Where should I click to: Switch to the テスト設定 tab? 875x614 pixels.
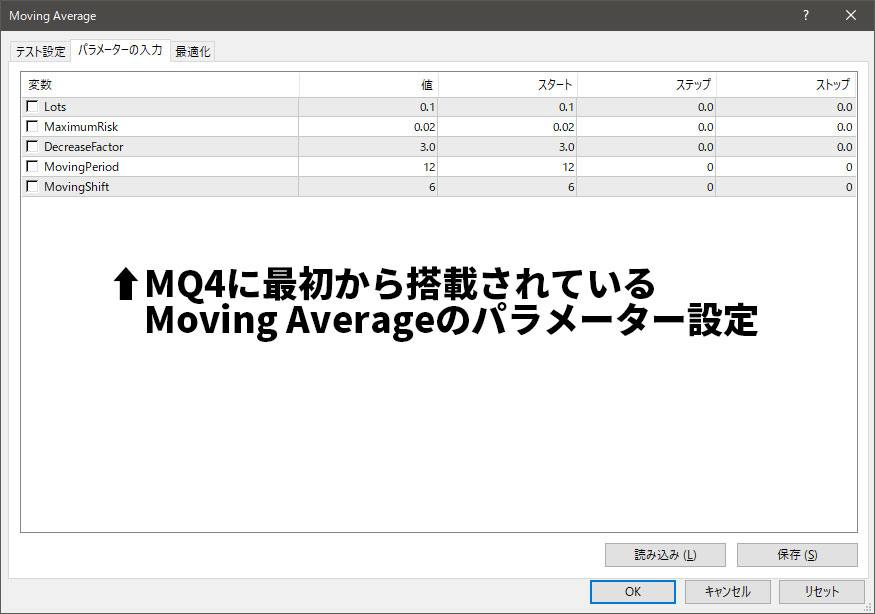pyautogui.click(x=40, y=52)
